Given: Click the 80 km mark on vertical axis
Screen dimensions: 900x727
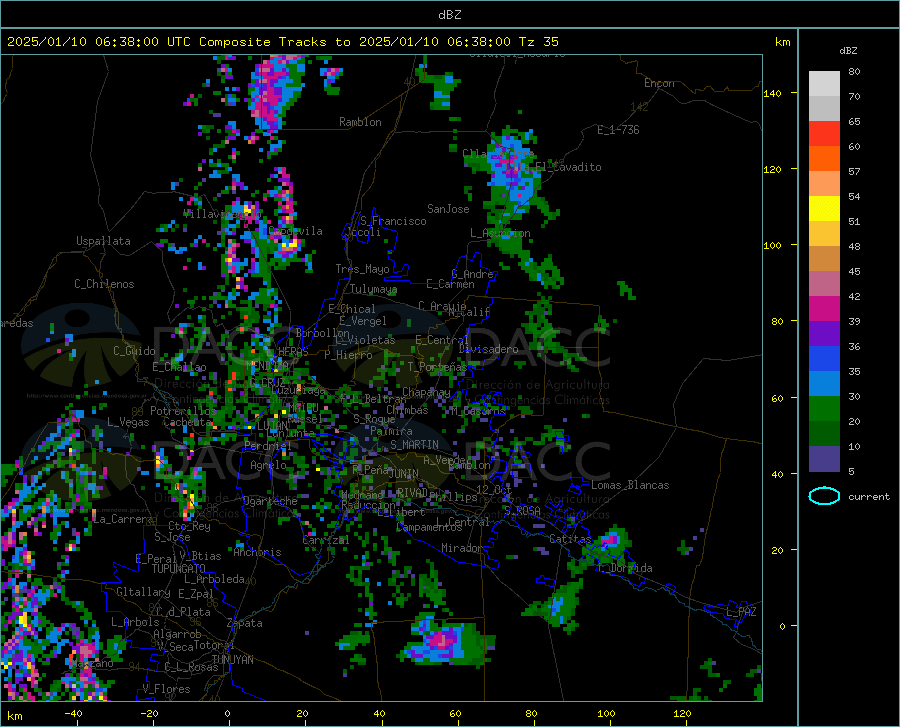Looking at the screenshot, I should pyautogui.click(x=777, y=321).
